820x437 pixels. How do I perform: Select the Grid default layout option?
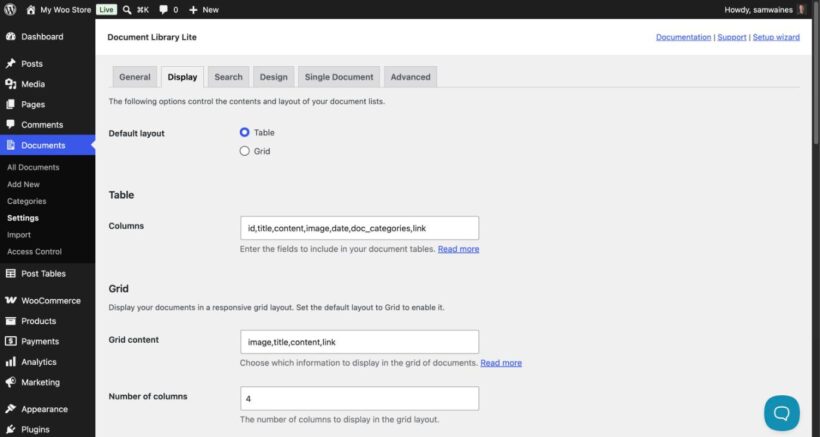(x=244, y=151)
